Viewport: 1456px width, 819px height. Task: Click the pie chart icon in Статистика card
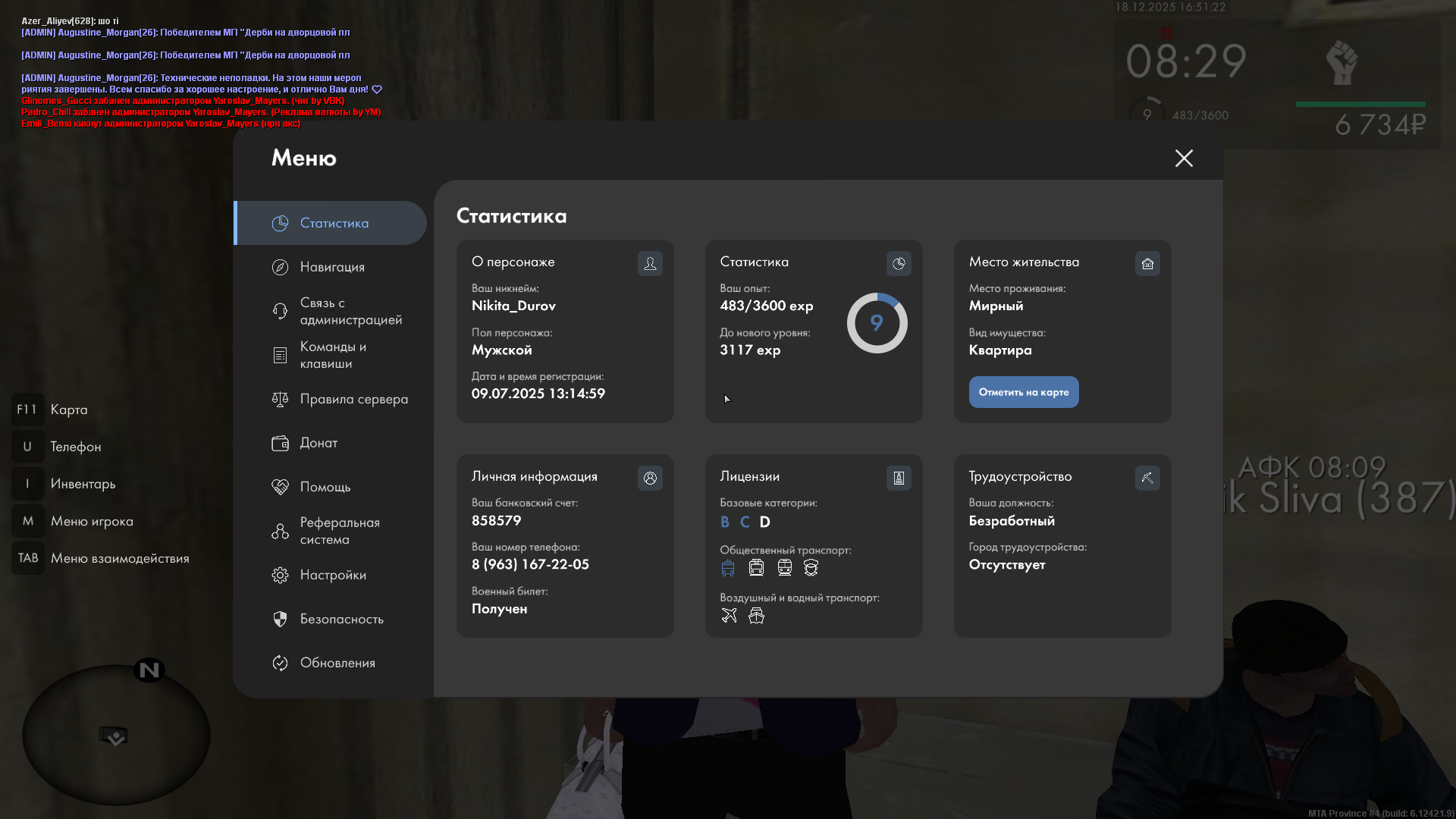pyautogui.click(x=899, y=263)
